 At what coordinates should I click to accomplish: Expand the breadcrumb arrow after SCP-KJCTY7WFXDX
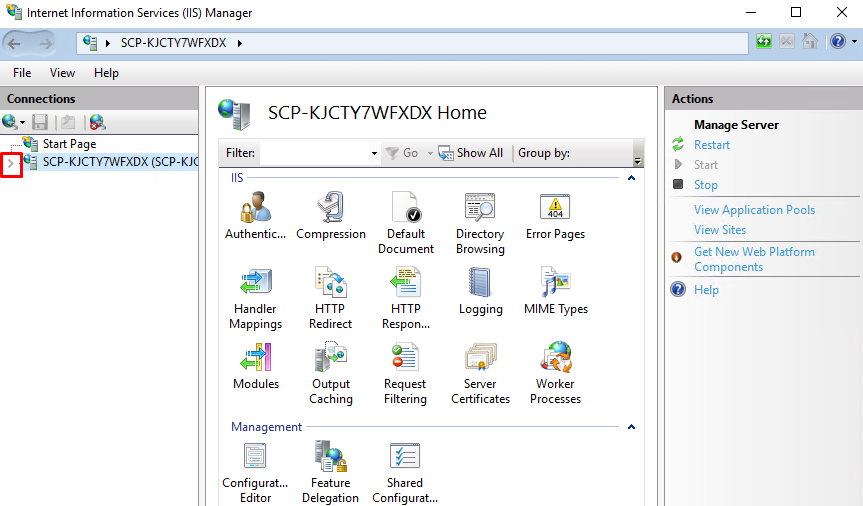pyautogui.click(x=240, y=43)
